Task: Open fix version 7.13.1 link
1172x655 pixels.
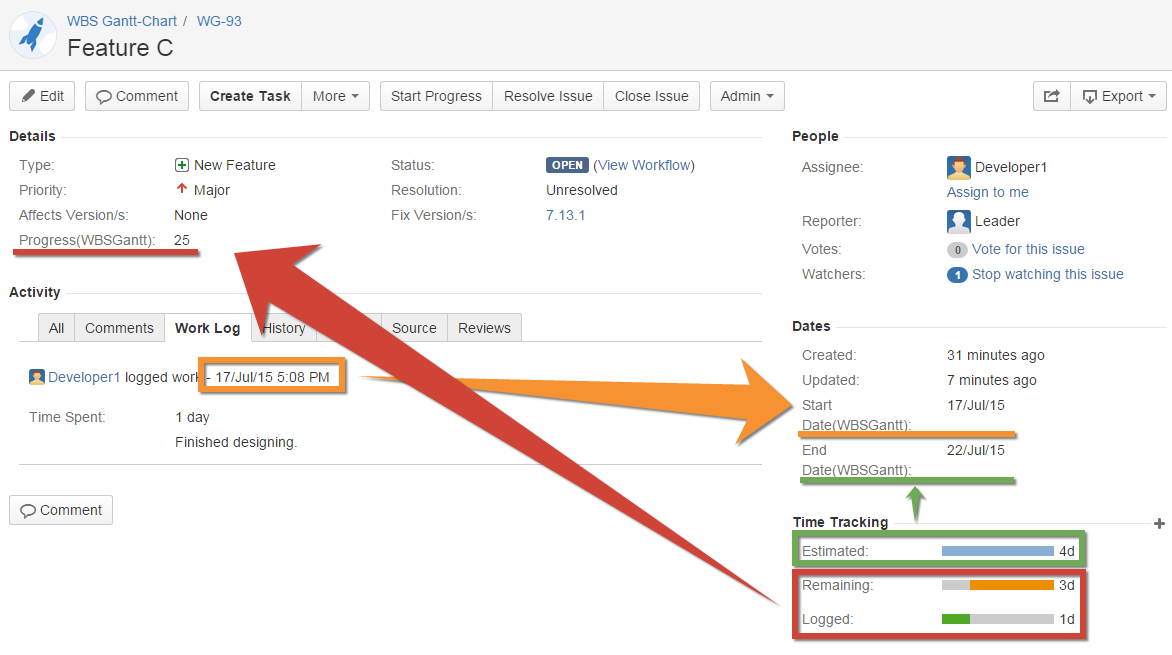Action: tap(565, 215)
